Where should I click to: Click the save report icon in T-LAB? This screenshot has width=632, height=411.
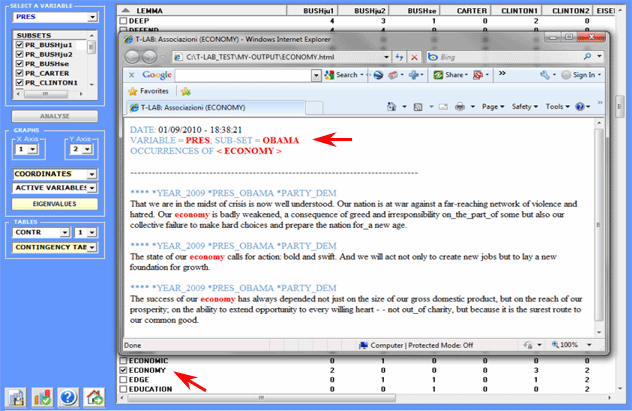(x=16, y=398)
